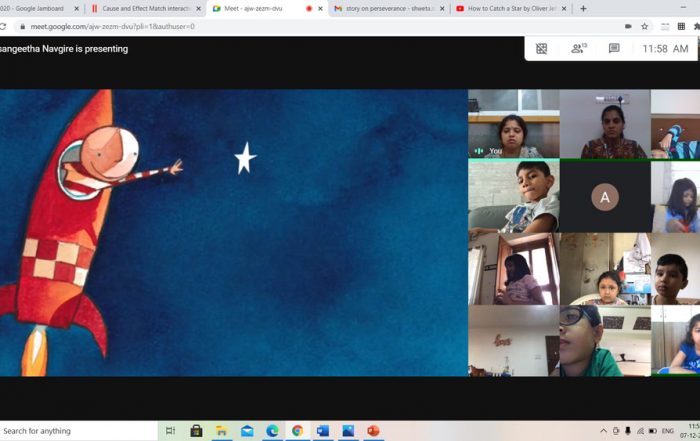This screenshot has height=441, width=700.
Task: View site info via the lock icon
Action: tap(22, 27)
